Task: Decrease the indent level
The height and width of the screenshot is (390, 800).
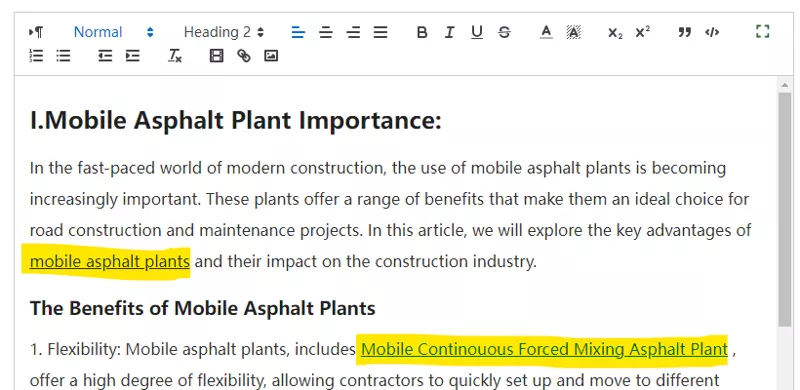Action: pyautogui.click(x=105, y=56)
